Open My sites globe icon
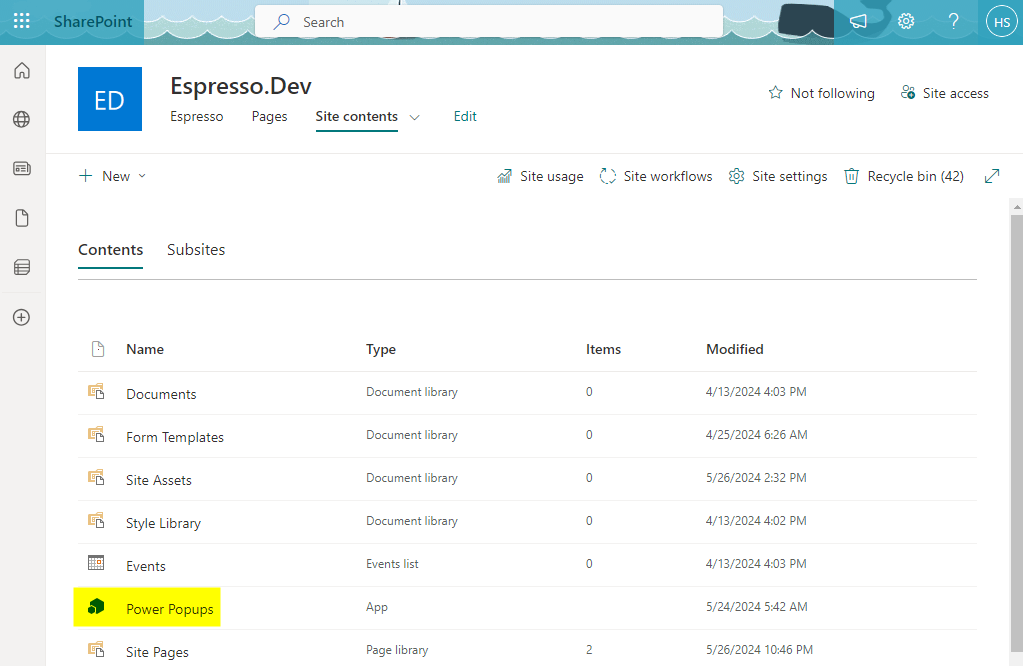Image resolution: width=1023 pixels, height=666 pixels. (x=22, y=120)
